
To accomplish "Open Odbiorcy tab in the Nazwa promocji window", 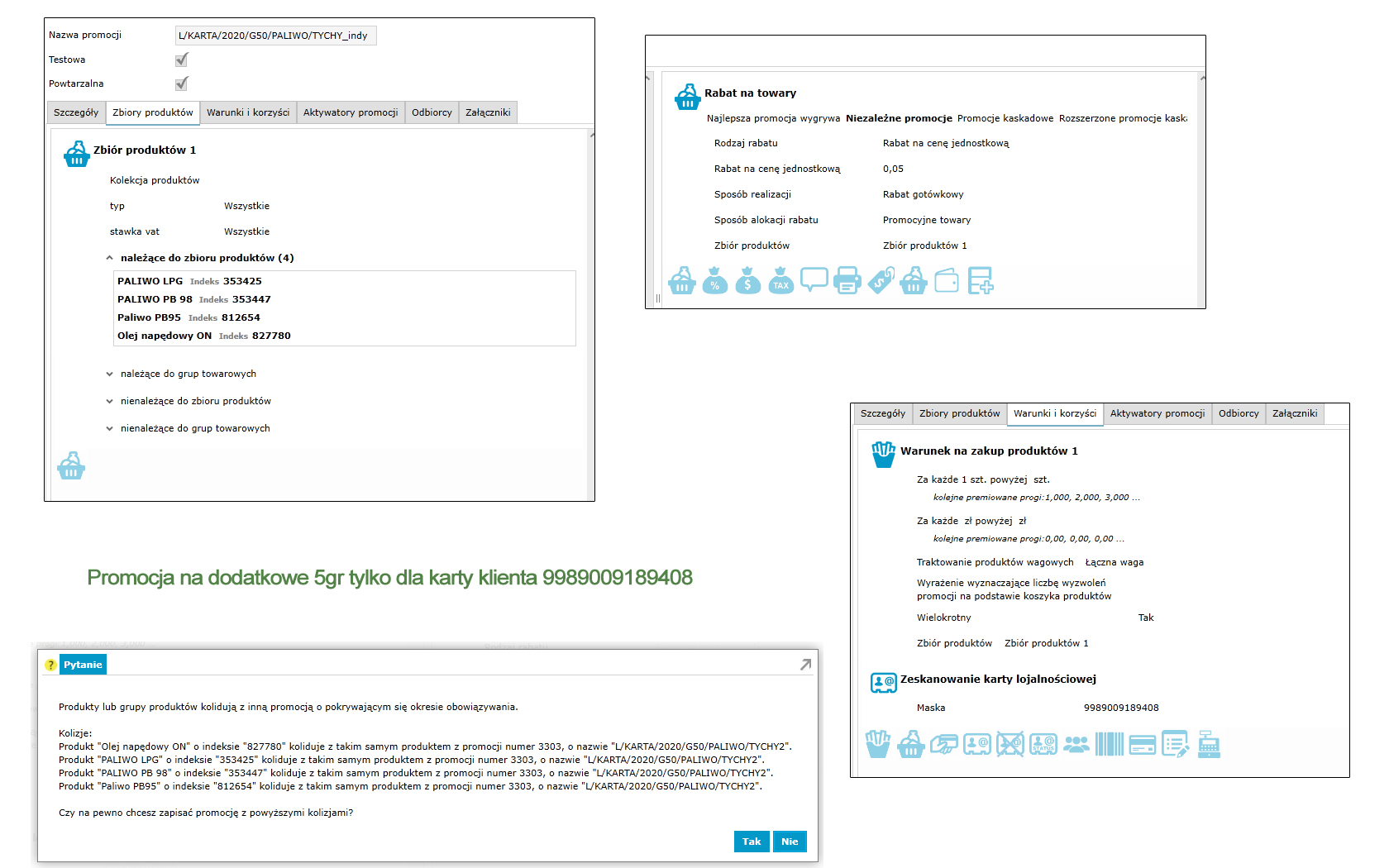I will click(432, 112).
